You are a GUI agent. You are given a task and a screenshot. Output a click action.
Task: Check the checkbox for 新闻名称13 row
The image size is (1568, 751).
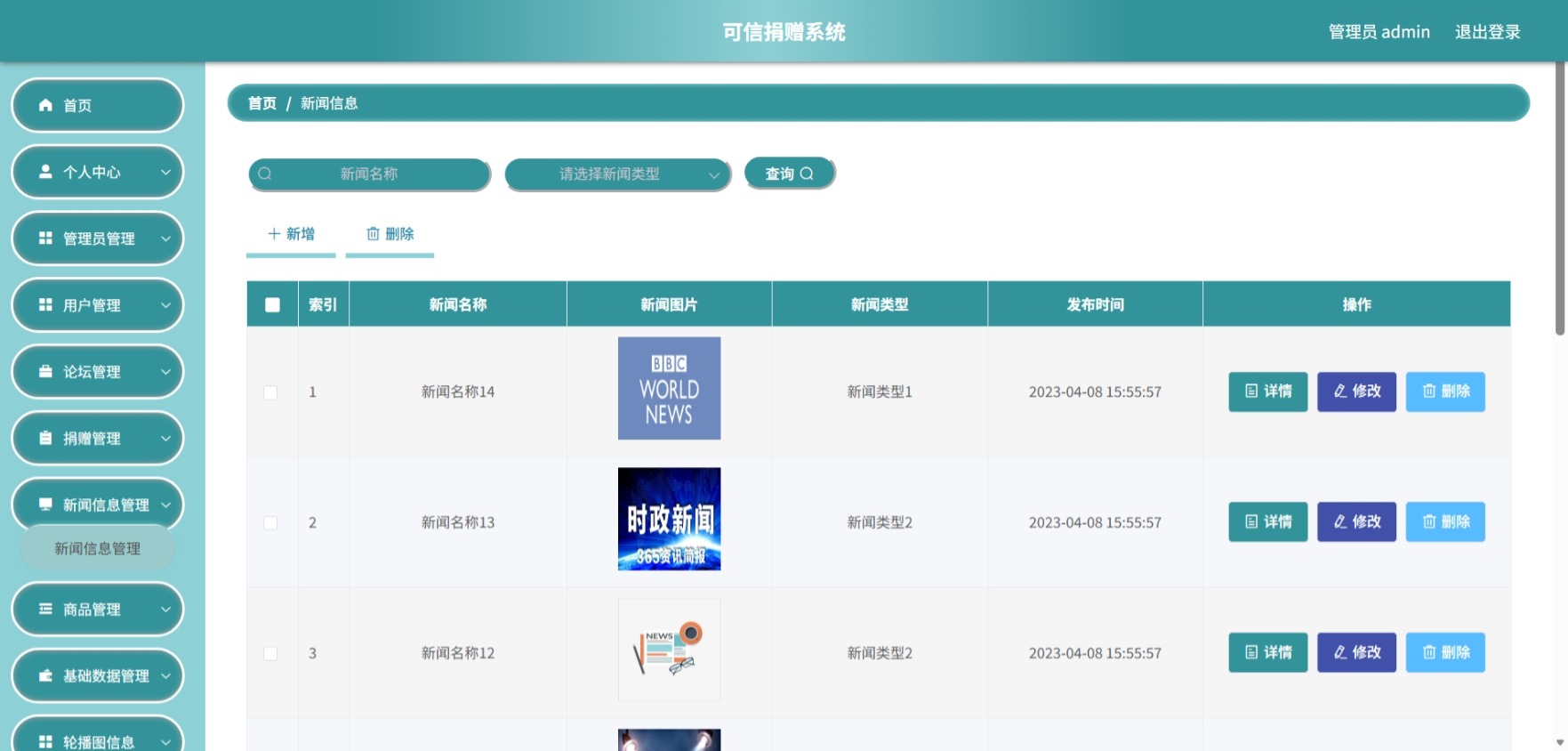coord(270,523)
